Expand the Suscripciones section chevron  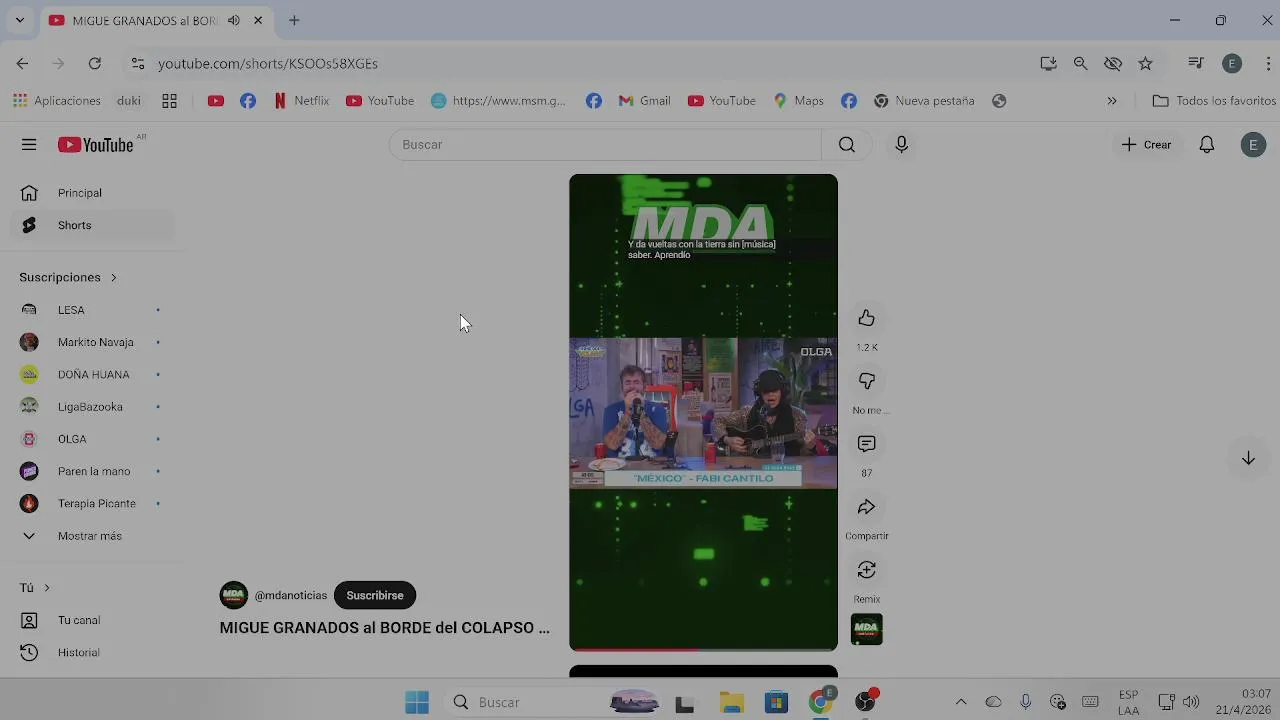click(113, 277)
